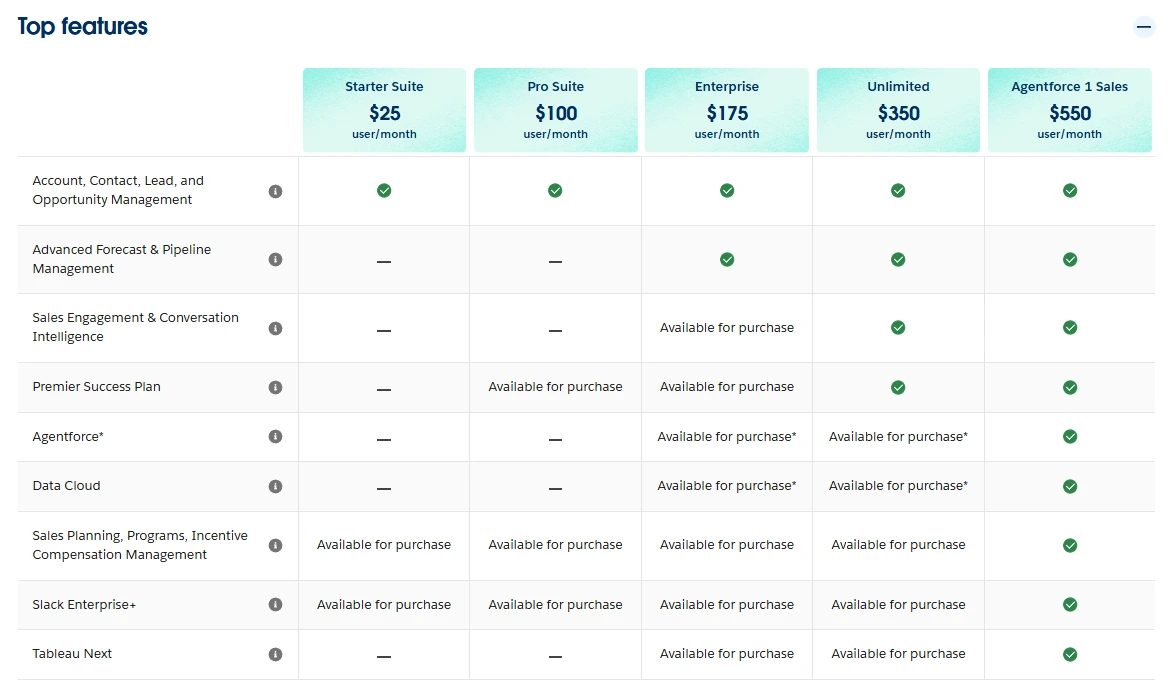
Task: Collapse the Top features section
Action: (x=1143, y=27)
